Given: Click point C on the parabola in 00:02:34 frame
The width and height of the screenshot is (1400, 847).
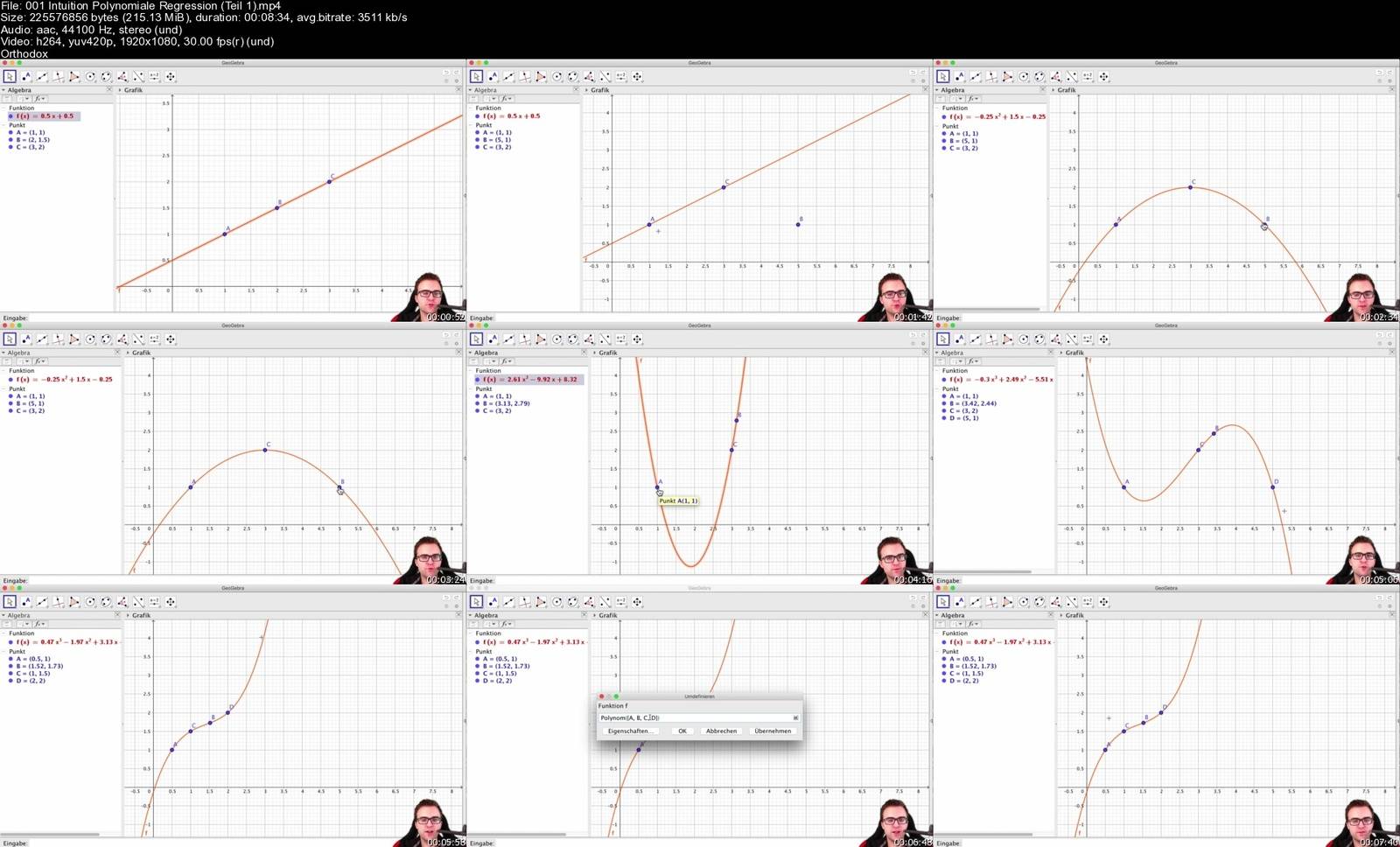Looking at the screenshot, I should pyautogui.click(x=1190, y=187).
